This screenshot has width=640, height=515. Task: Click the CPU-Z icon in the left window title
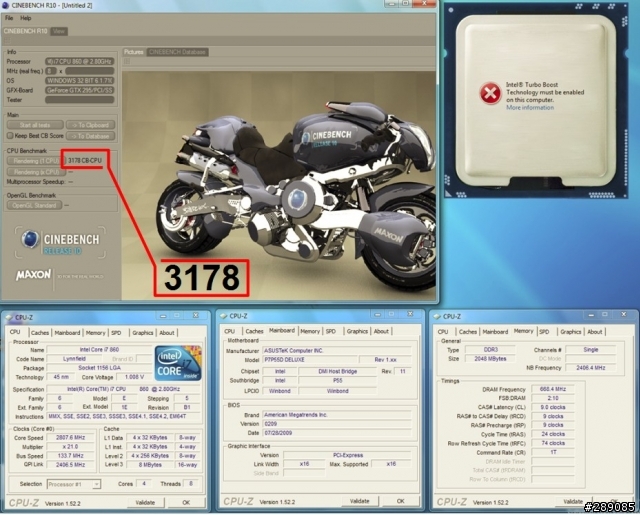tap(9, 317)
